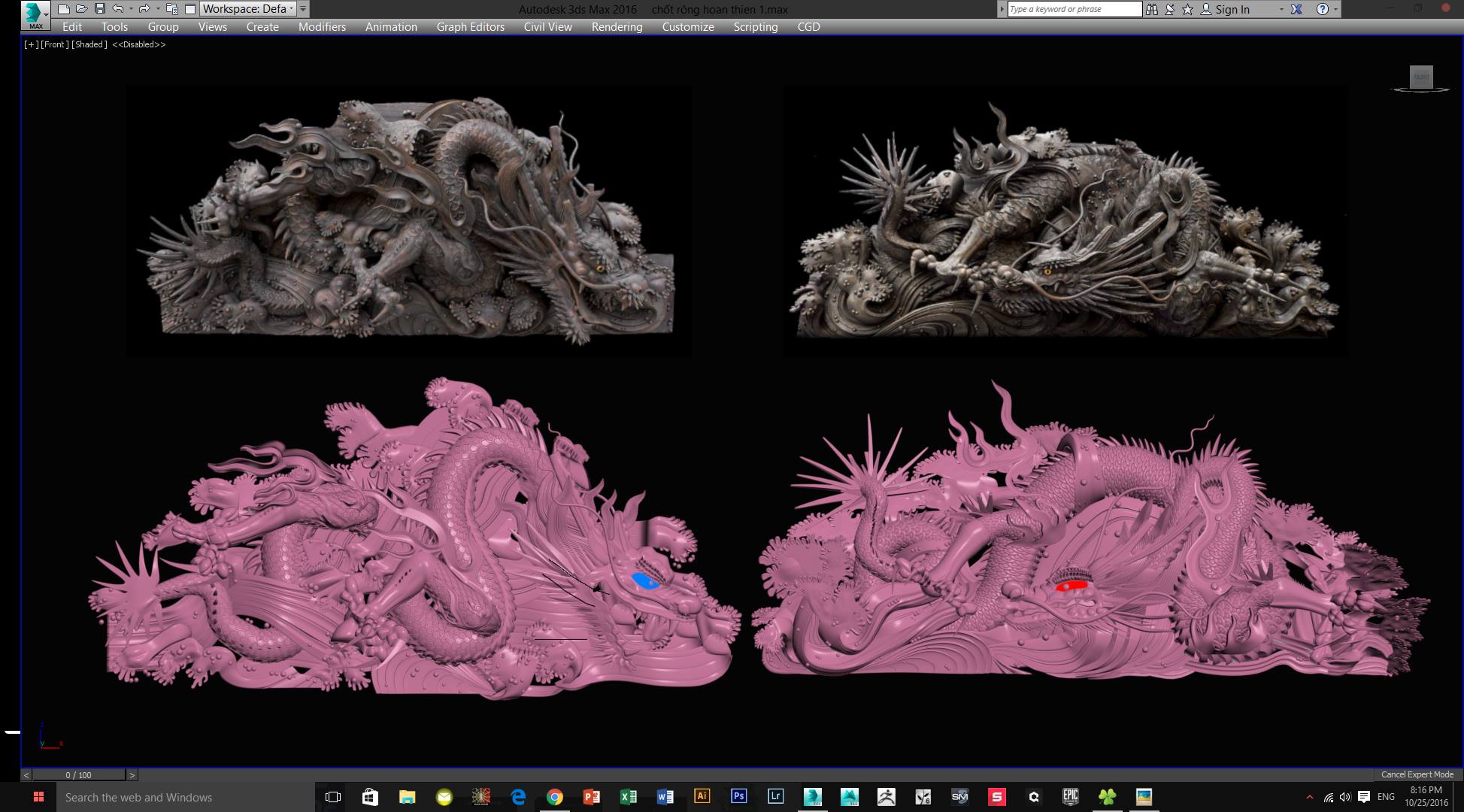Expand the Help dropdown arrow
1464x812 pixels.
1335,9
